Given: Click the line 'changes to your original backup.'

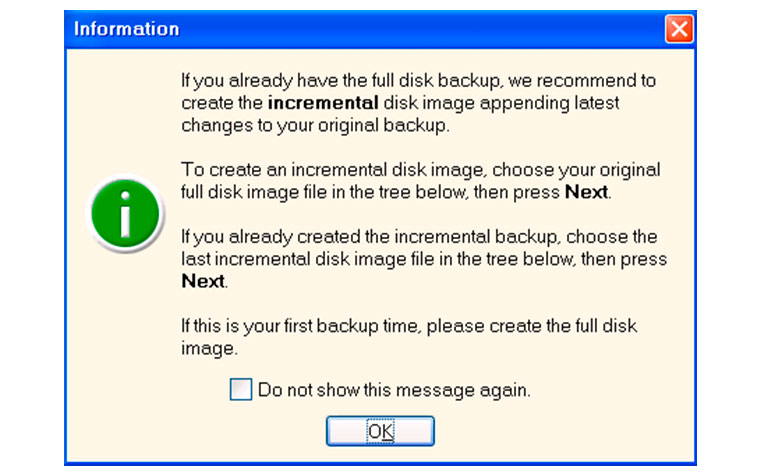Looking at the screenshot, I should pos(315,126).
